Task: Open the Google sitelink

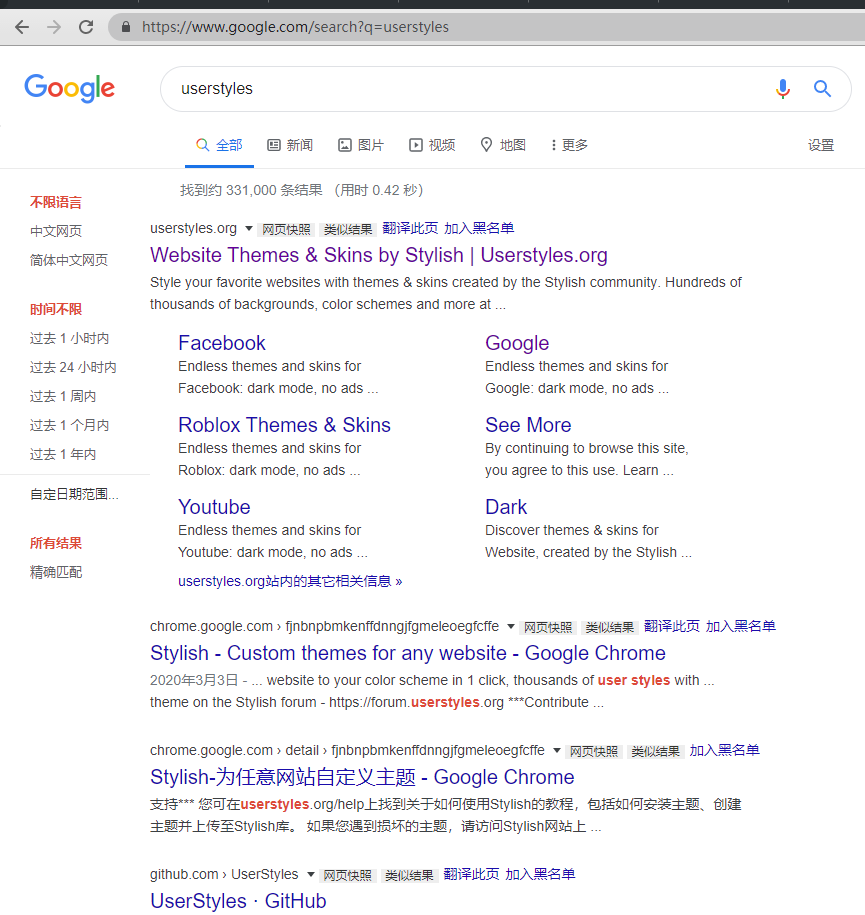Action: (x=517, y=343)
